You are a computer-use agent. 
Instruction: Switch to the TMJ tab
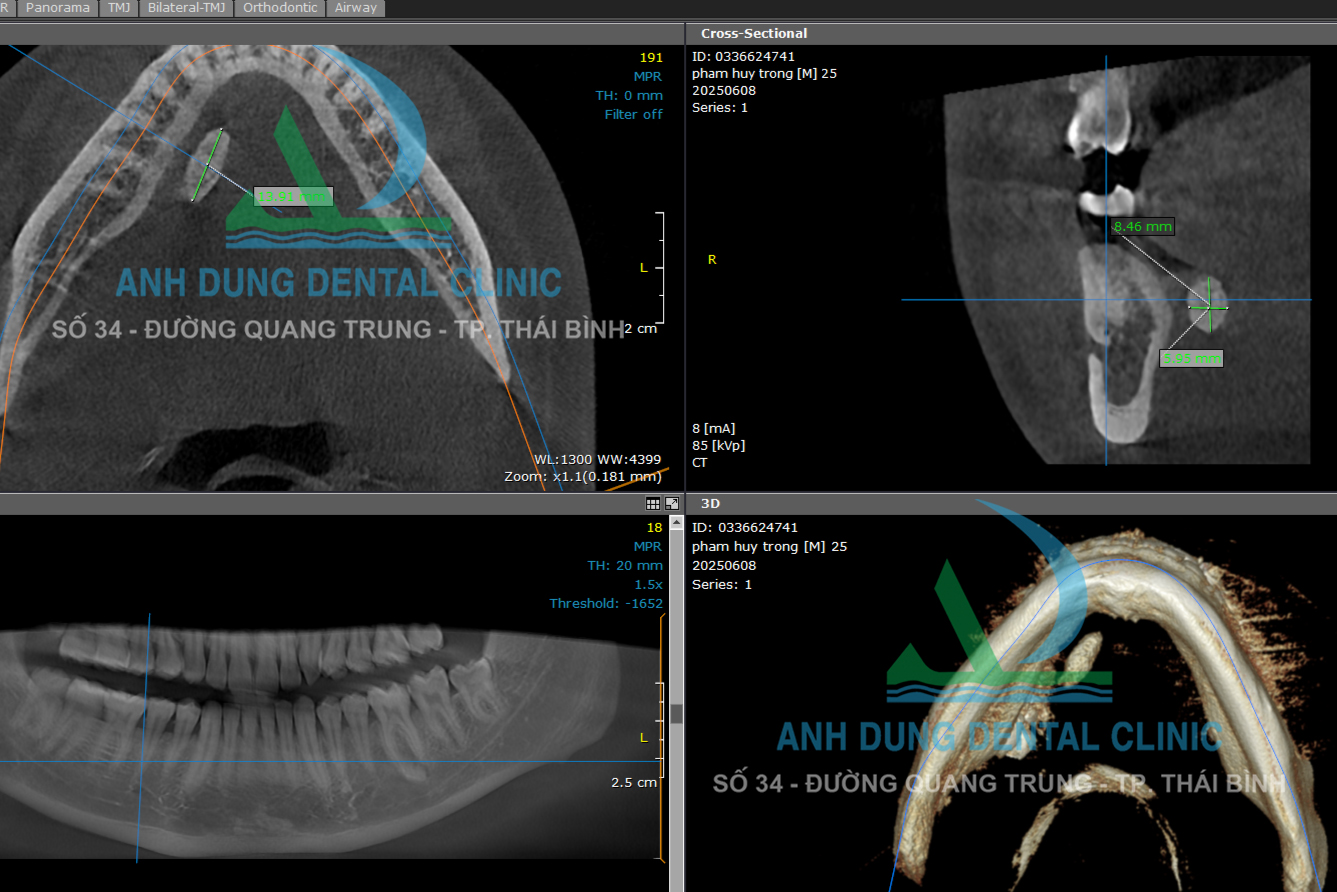(119, 7)
